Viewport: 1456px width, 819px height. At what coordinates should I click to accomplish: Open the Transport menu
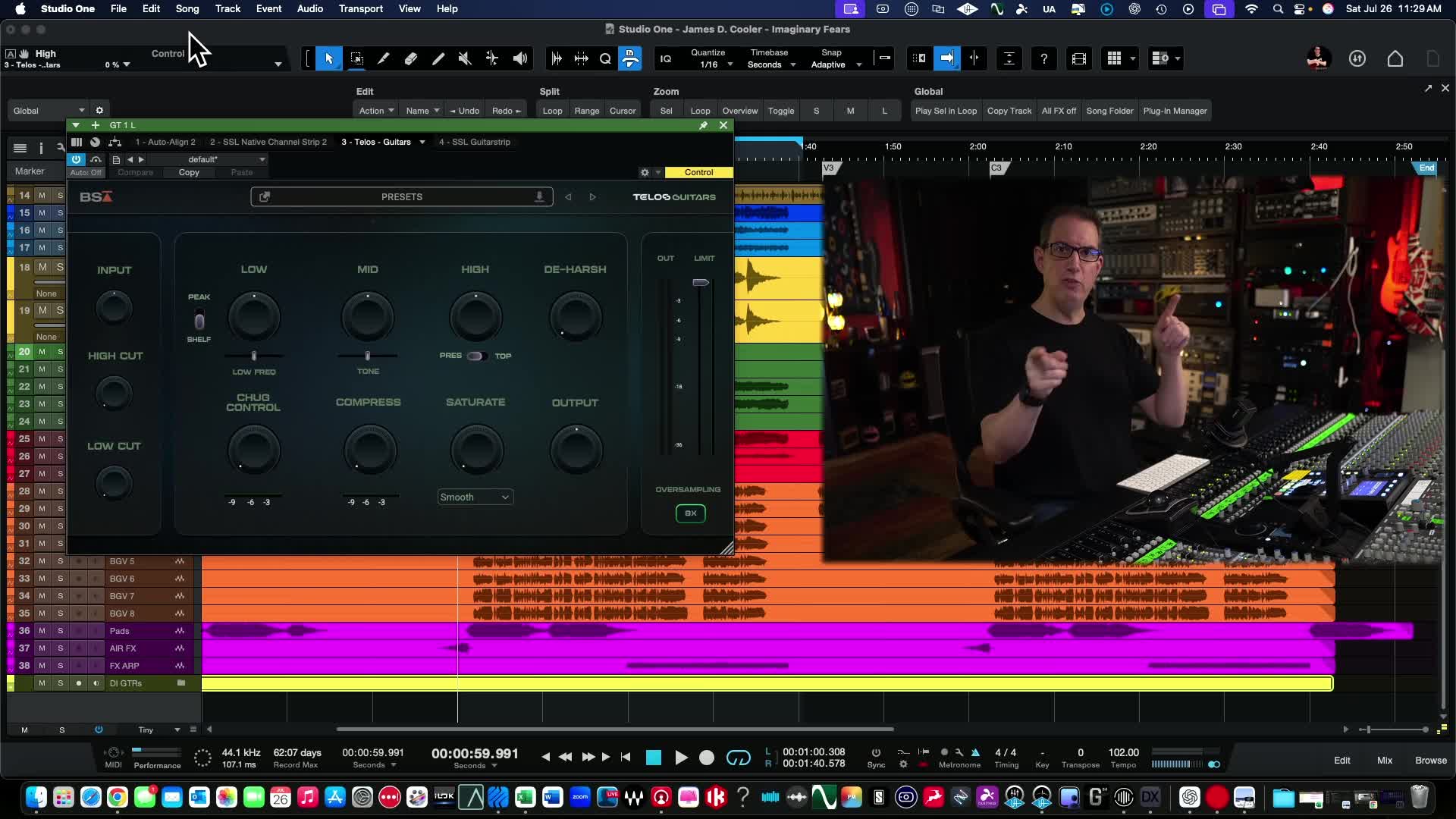coord(360,8)
